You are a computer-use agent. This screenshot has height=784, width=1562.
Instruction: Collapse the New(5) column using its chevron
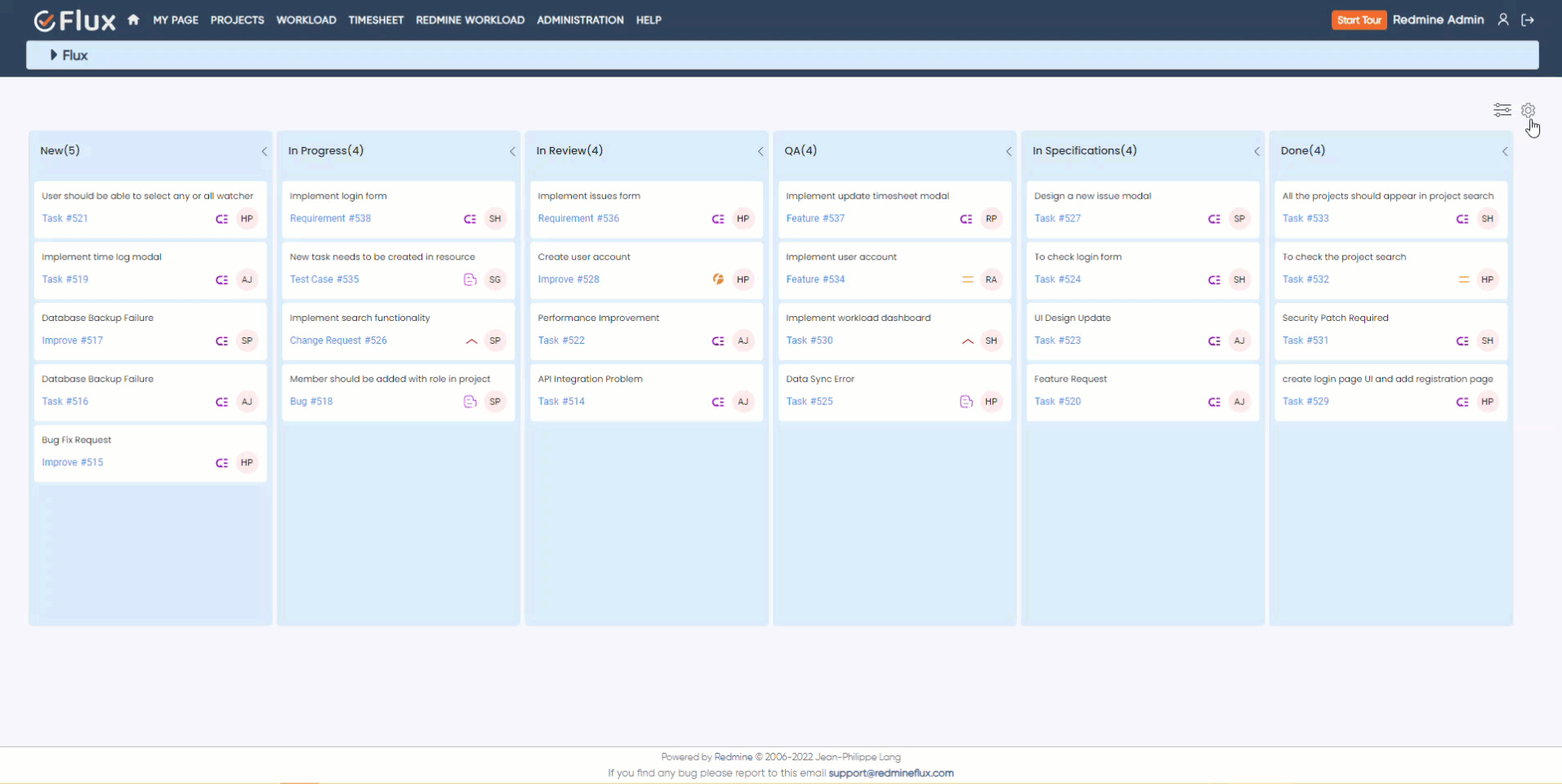264,151
